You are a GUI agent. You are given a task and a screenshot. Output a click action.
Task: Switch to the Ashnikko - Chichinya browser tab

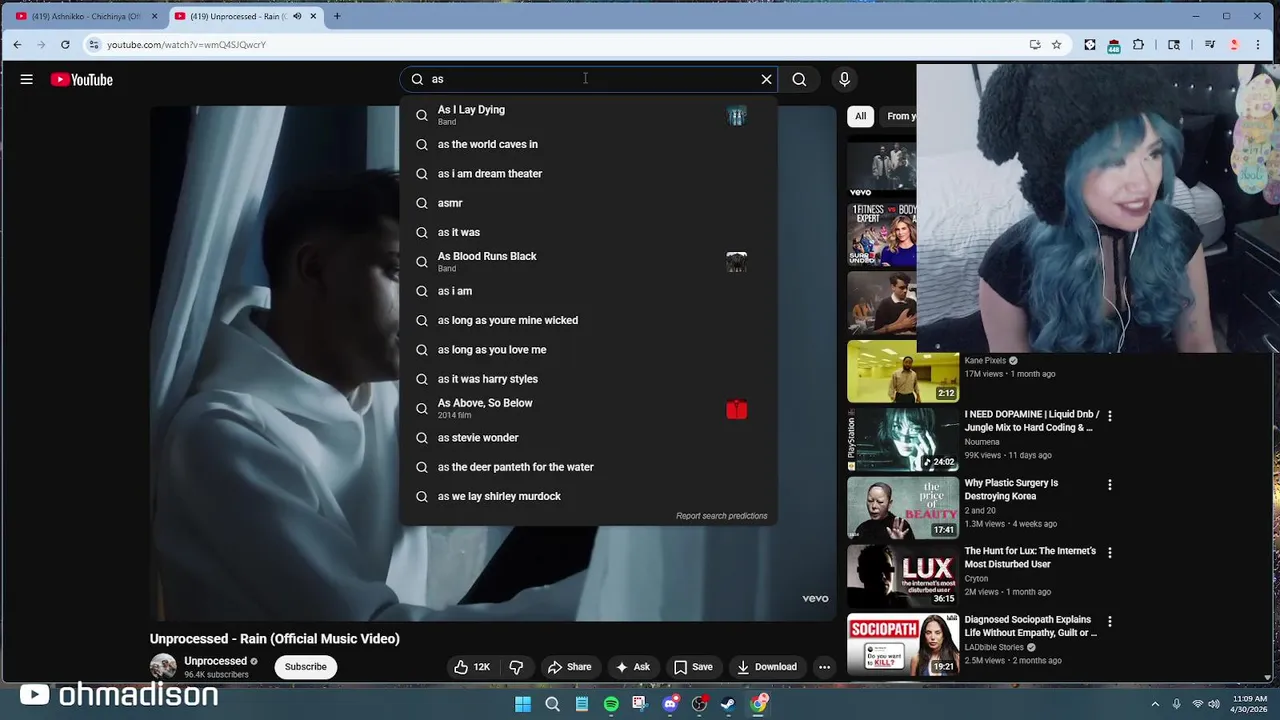(85, 16)
